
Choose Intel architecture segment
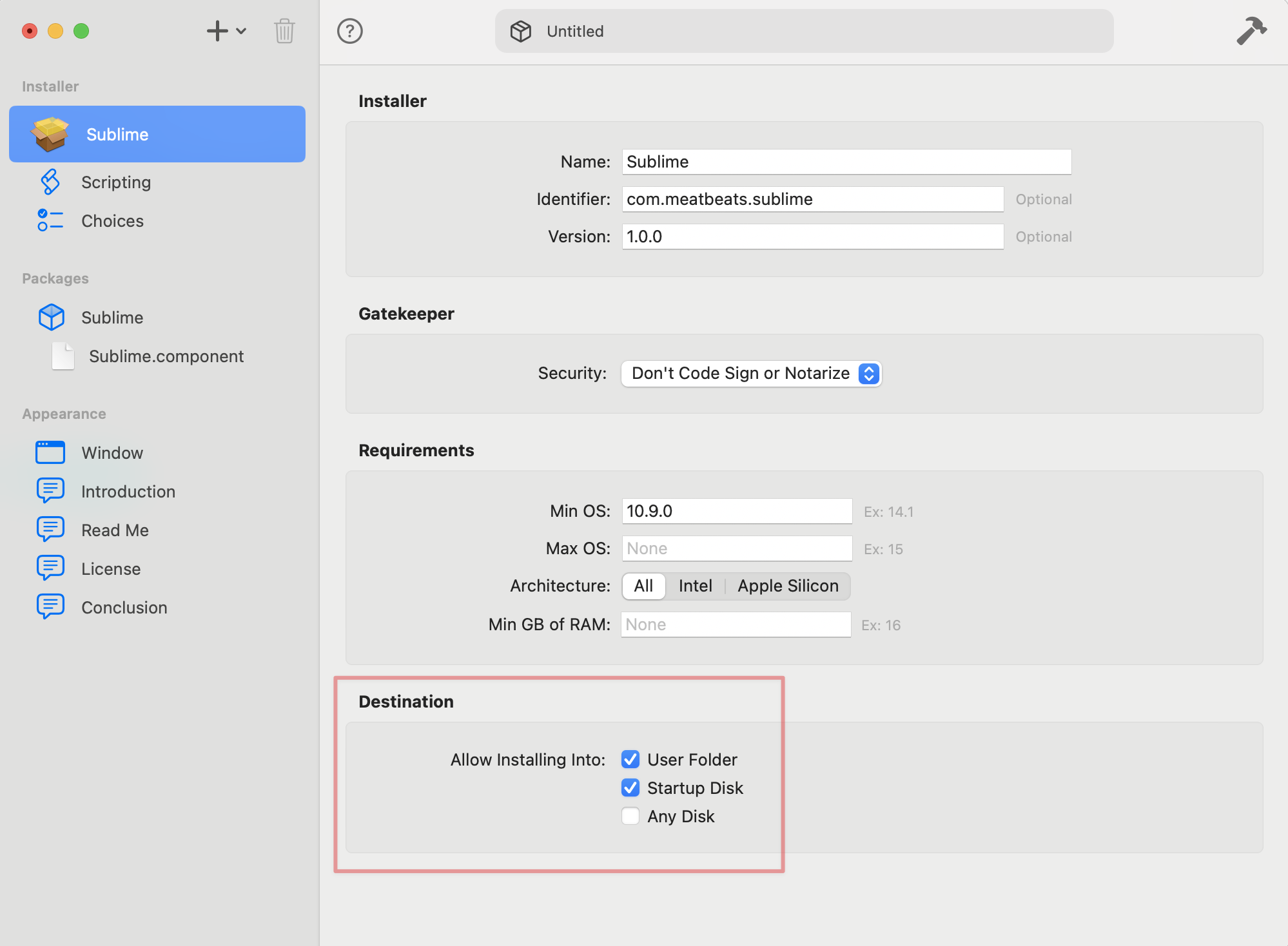pyautogui.click(x=695, y=586)
